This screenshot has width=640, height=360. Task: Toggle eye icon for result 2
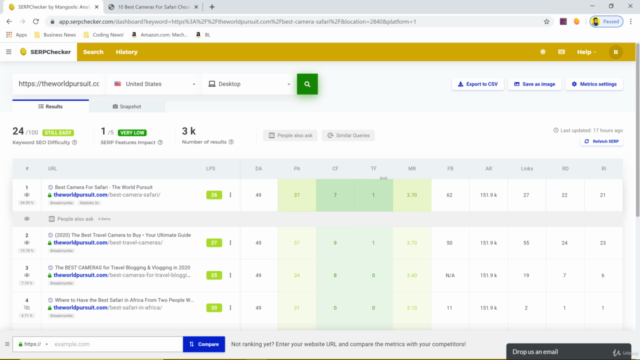(x=27, y=243)
